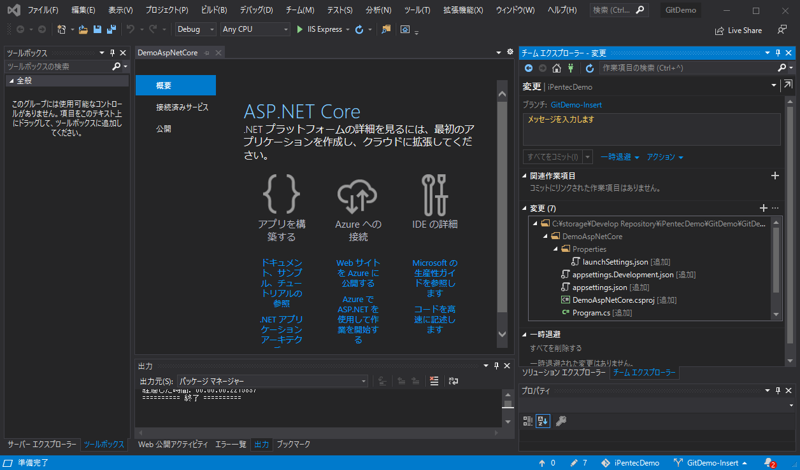This screenshot has height=470, width=800.
Task: Click the Undo toolbar icon
Action: 131,30
